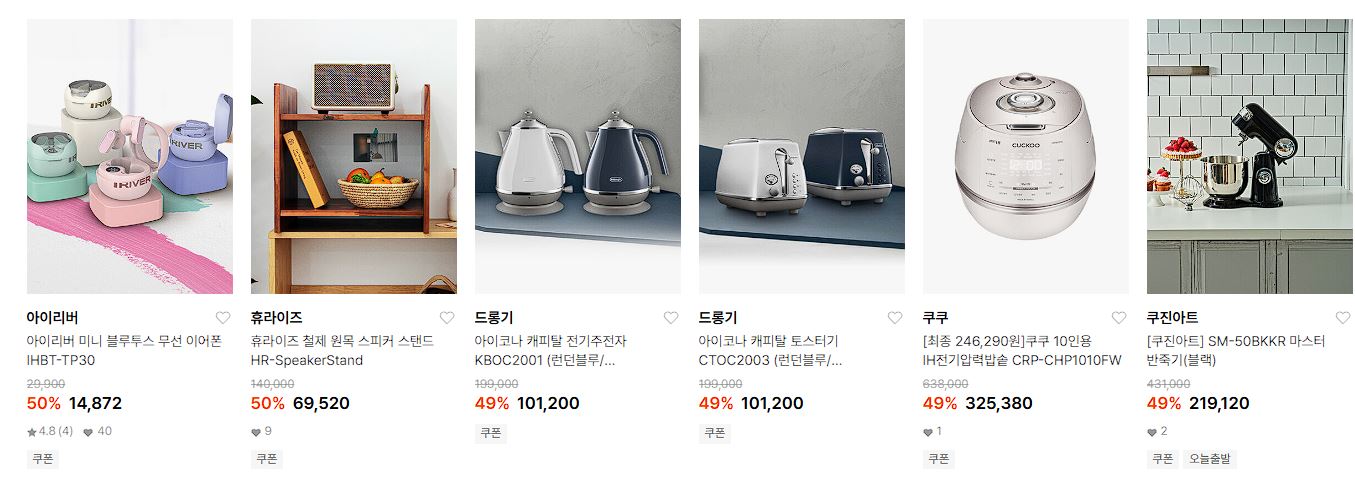Click the 쿠진아트 brand name
Image resolution: width=1355 pixels, height=480 pixels.
click(x=1172, y=318)
